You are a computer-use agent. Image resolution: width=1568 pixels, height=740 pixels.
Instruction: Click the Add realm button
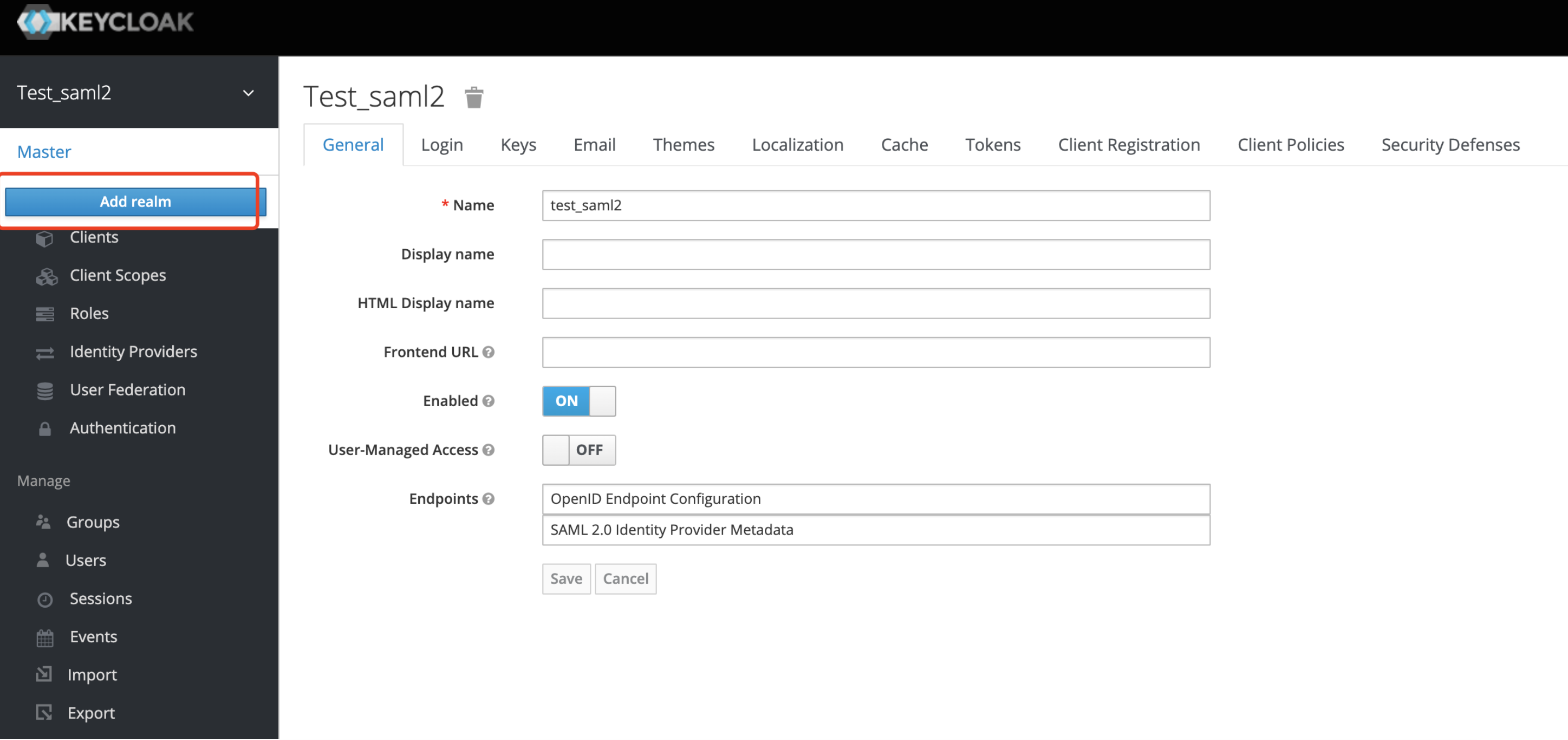click(x=135, y=200)
